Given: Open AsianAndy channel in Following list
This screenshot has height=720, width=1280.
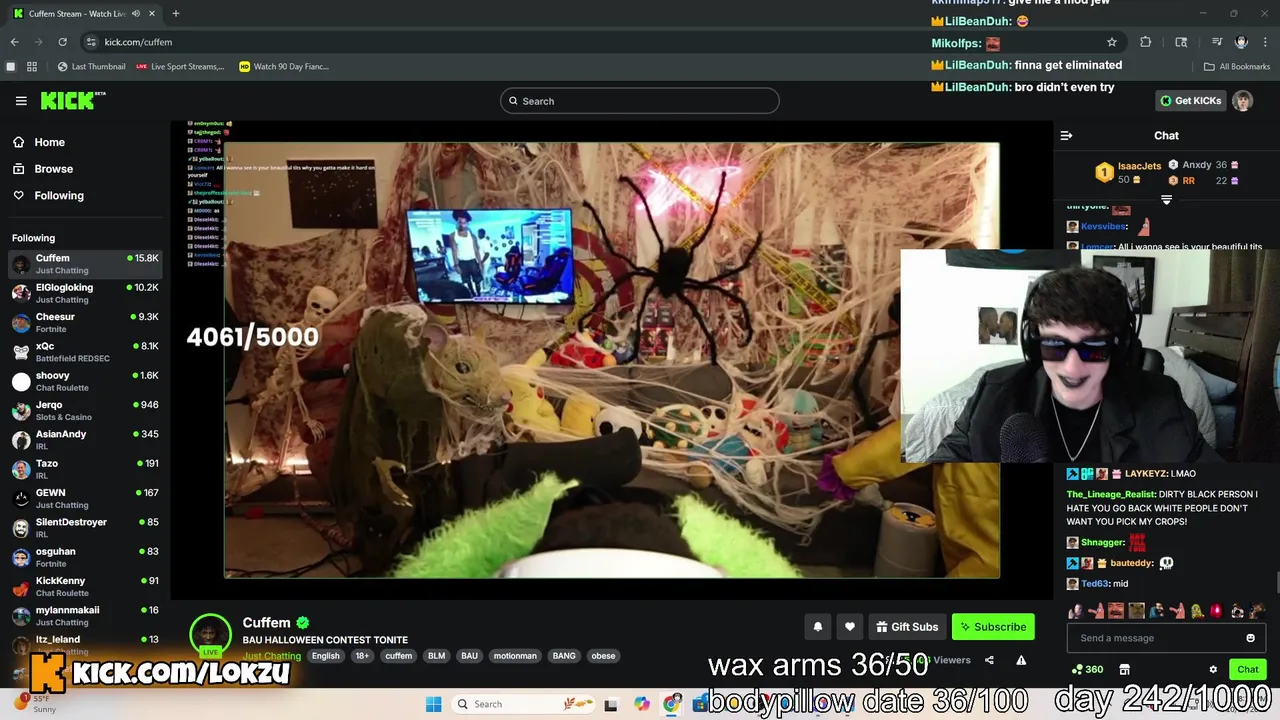Looking at the screenshot, I should point(85,440).
